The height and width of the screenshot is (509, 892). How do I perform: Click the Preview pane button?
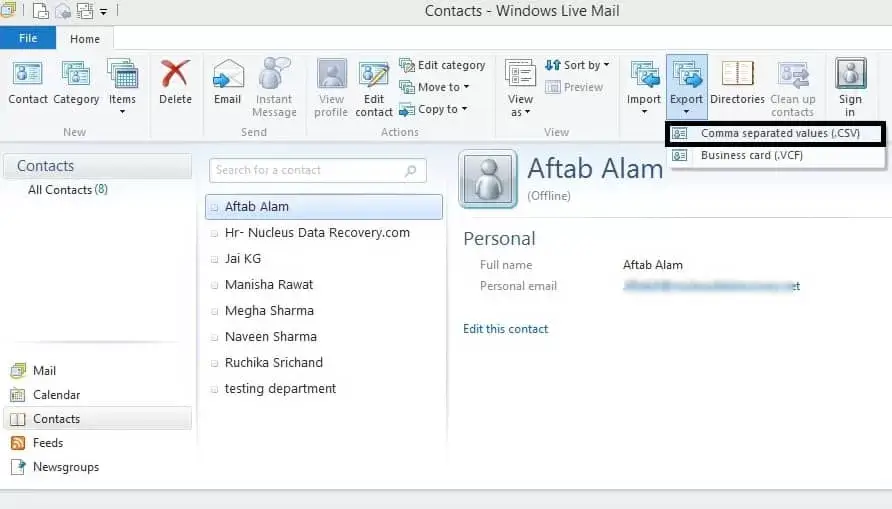click(574, 87)
